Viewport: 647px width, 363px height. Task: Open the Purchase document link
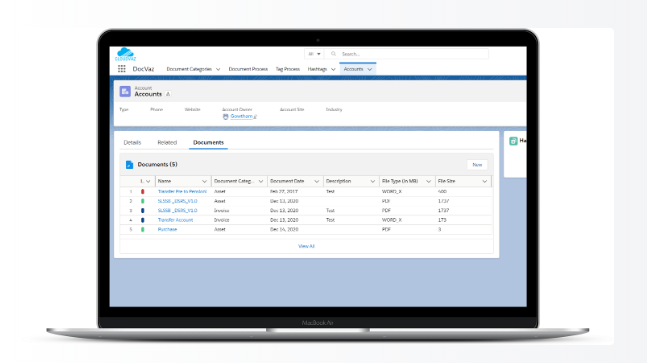(x=167, y=229)
